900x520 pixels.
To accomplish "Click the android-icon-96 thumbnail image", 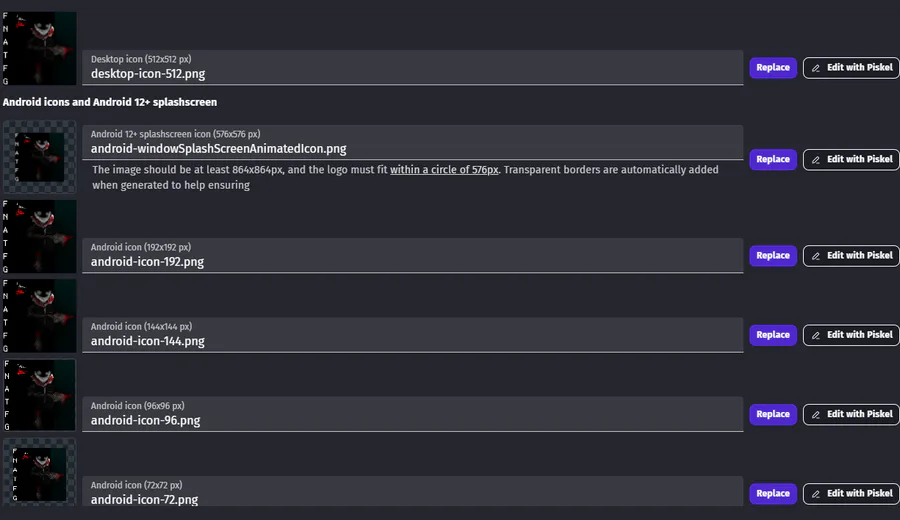I will click(39, 394).
